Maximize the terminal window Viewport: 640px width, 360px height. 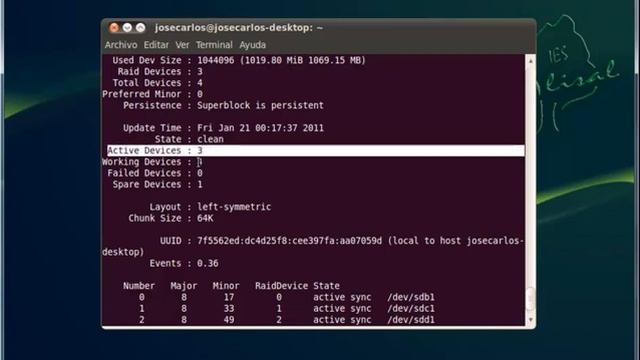tap(140, 28)
